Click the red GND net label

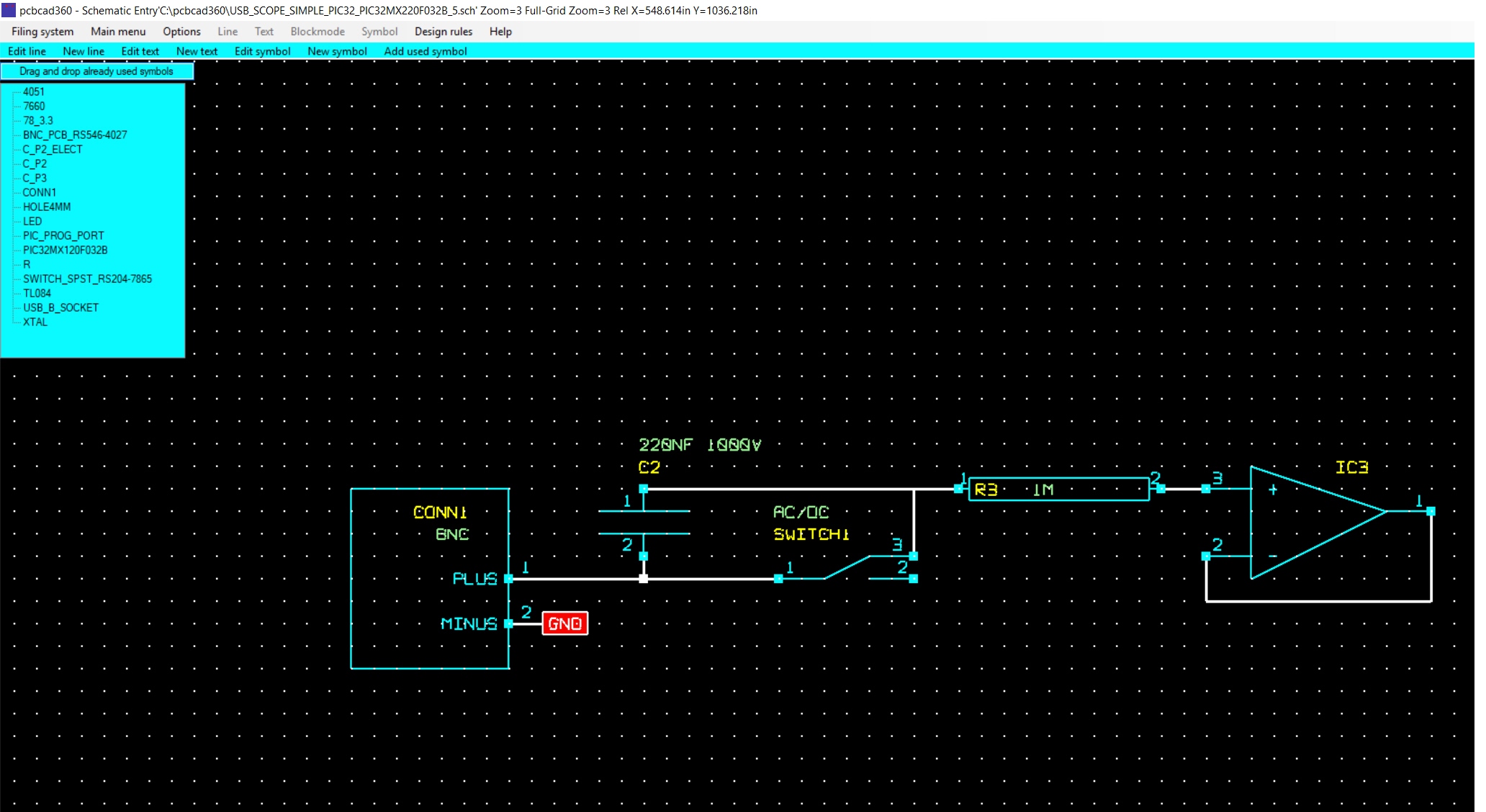point(565,623)
